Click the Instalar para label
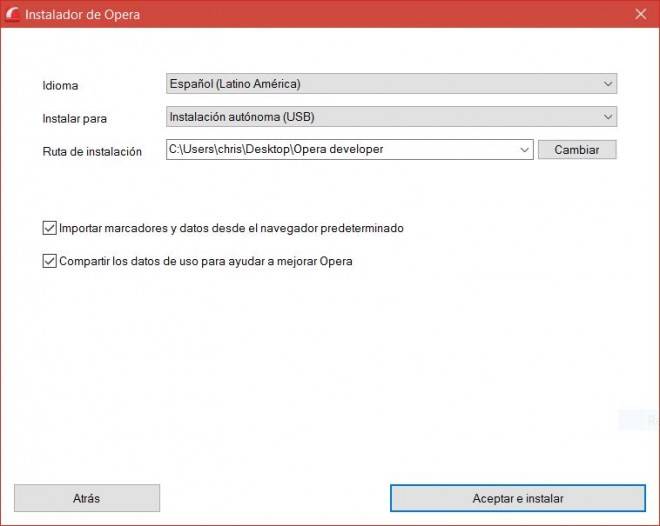Viewport: 660px width, 526px height. pyautogui.click(x=75, y=119)
